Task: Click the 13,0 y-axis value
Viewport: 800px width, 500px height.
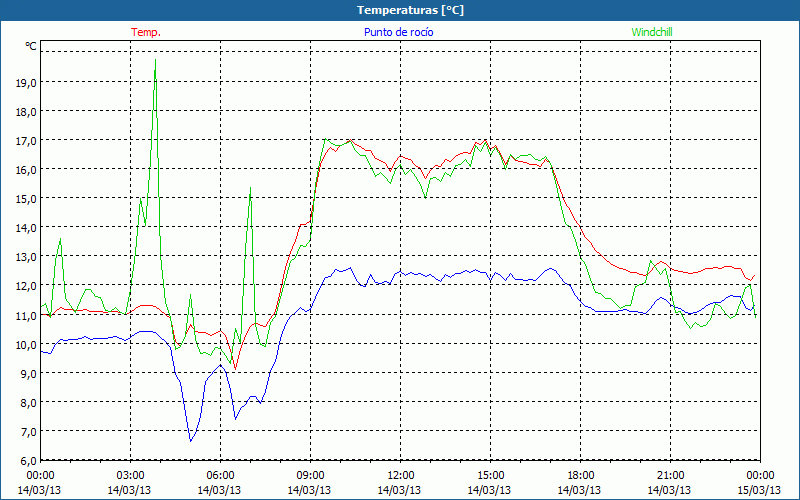Action: (26, 257)
